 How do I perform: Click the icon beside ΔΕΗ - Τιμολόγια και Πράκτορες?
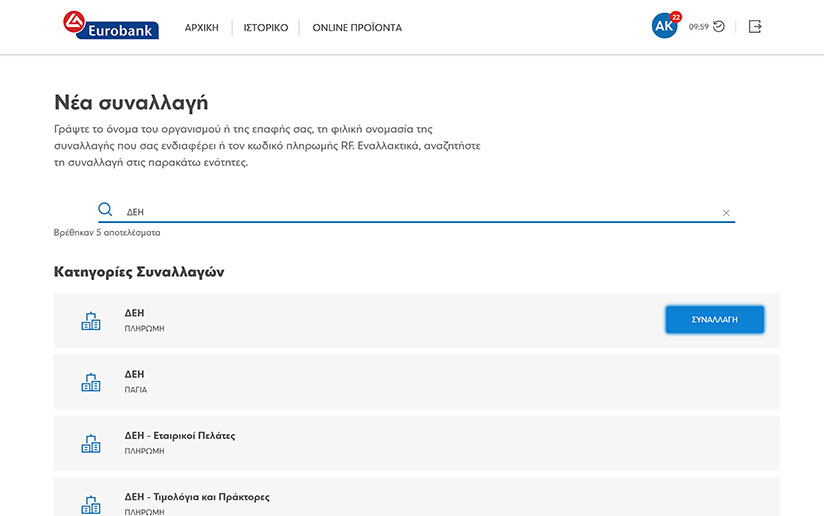pyautogui.click(x=91, y=504)
